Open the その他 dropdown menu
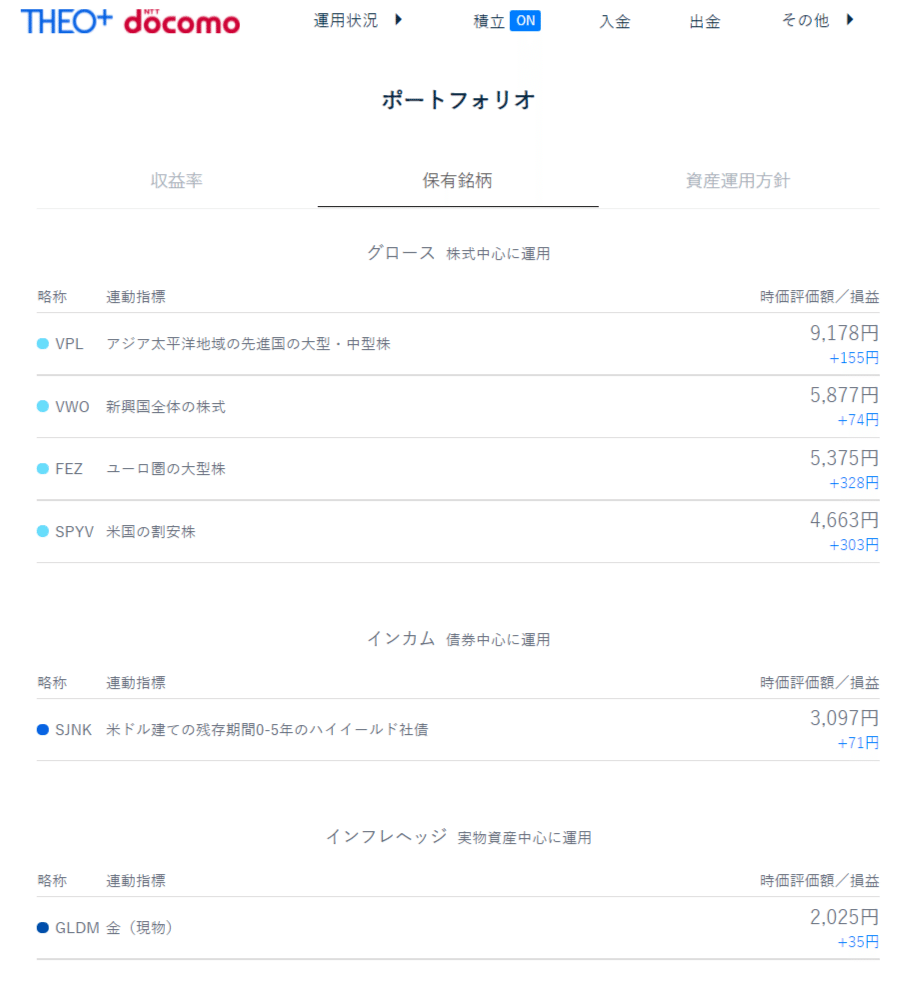 (806, 21)
